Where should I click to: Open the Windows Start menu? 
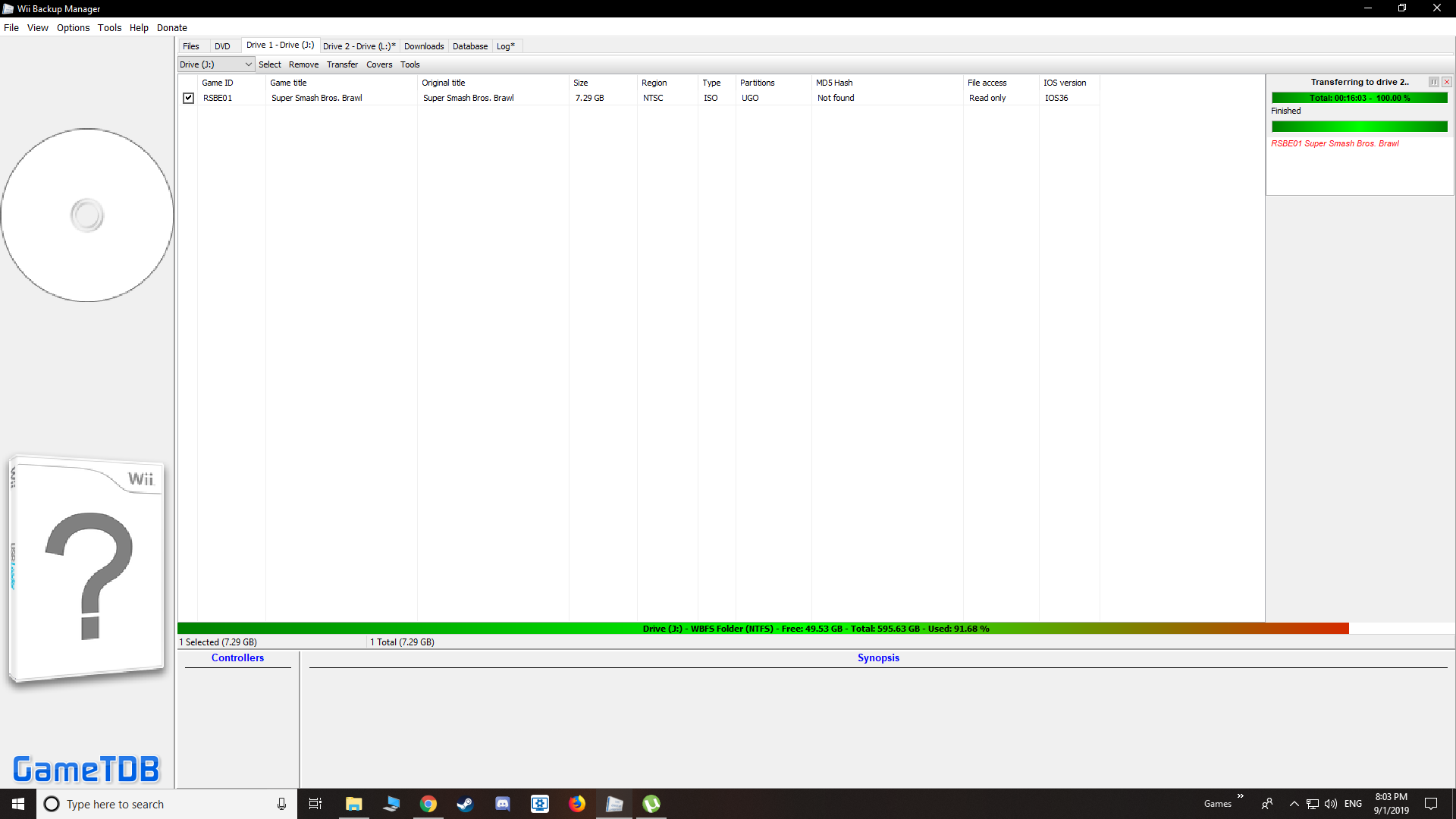tap(18, 804)
